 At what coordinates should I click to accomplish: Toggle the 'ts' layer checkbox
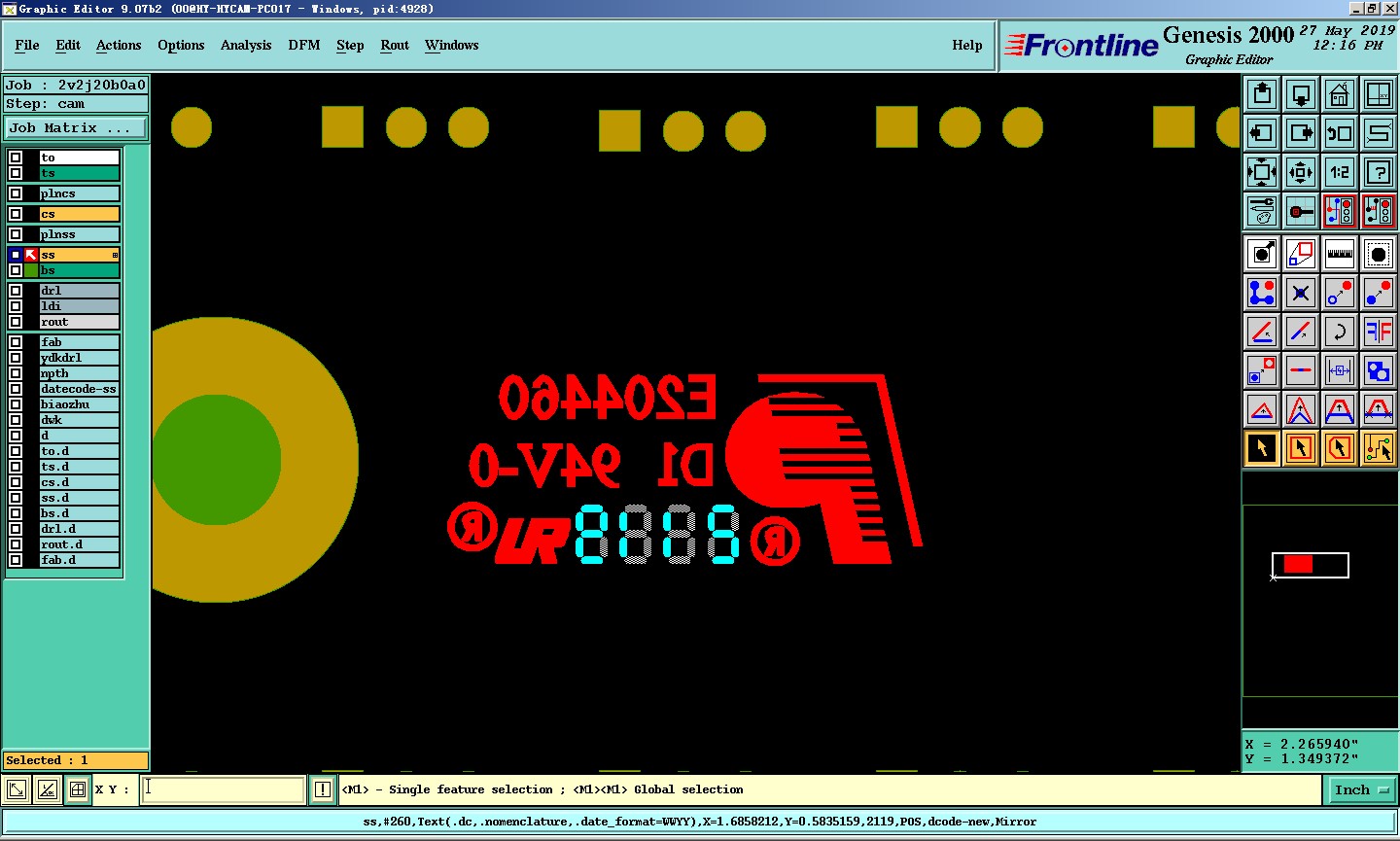tap(16, 173)
